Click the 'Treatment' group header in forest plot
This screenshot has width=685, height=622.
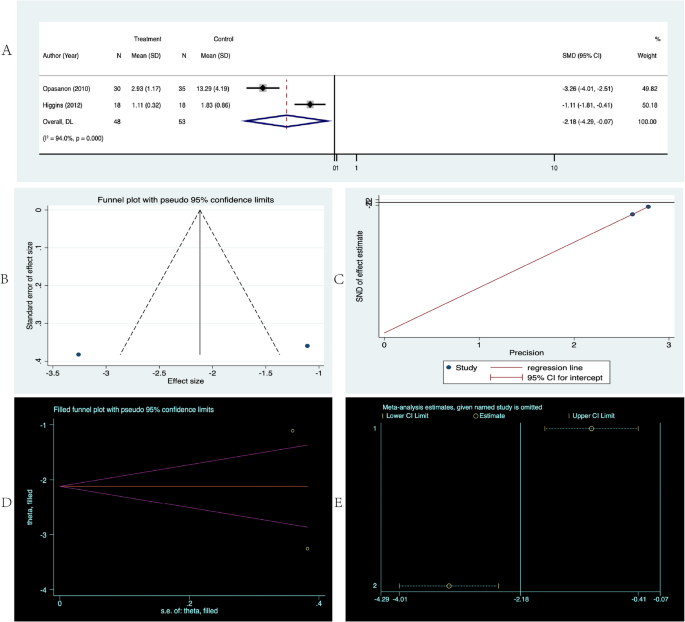(x=148, y=39)
